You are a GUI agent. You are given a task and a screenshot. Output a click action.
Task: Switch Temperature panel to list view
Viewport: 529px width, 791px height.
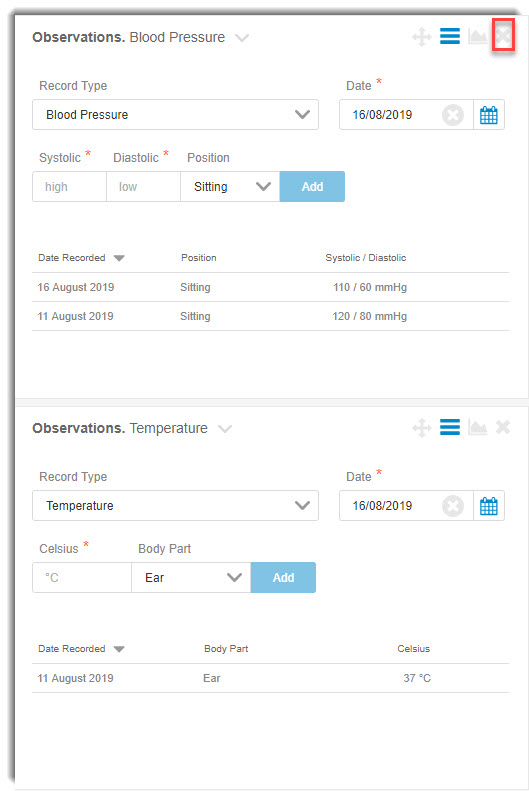click(450, 427)
